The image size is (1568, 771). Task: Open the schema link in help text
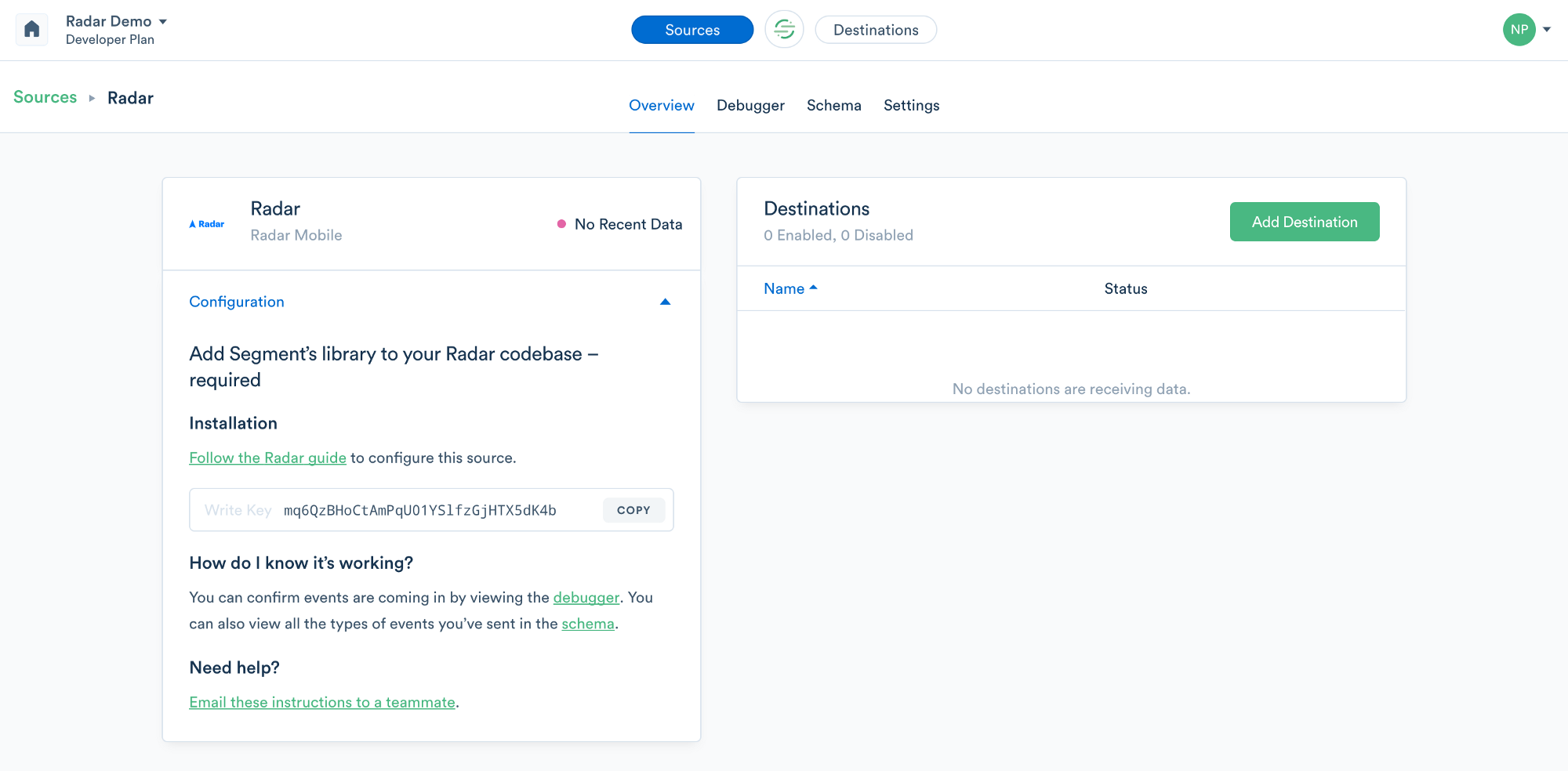(x=588, y=624)
